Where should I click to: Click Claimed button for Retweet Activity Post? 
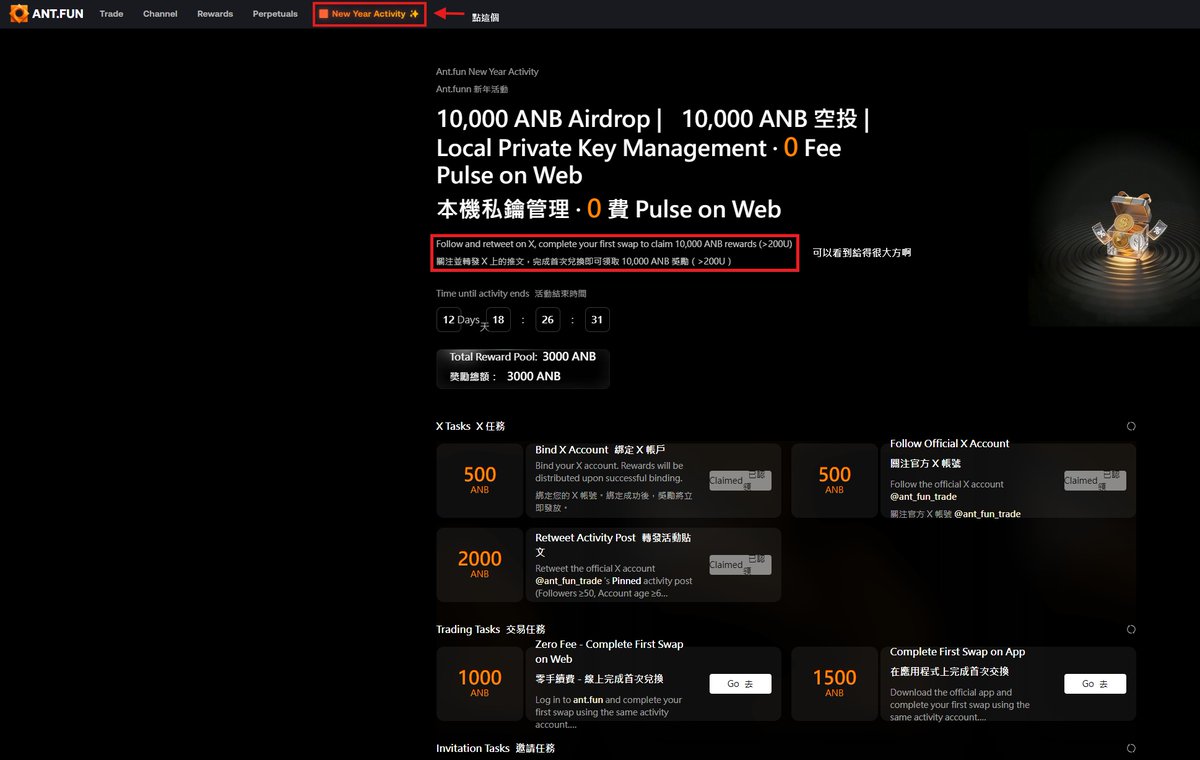pyautogui.click(x=740, y=564)
